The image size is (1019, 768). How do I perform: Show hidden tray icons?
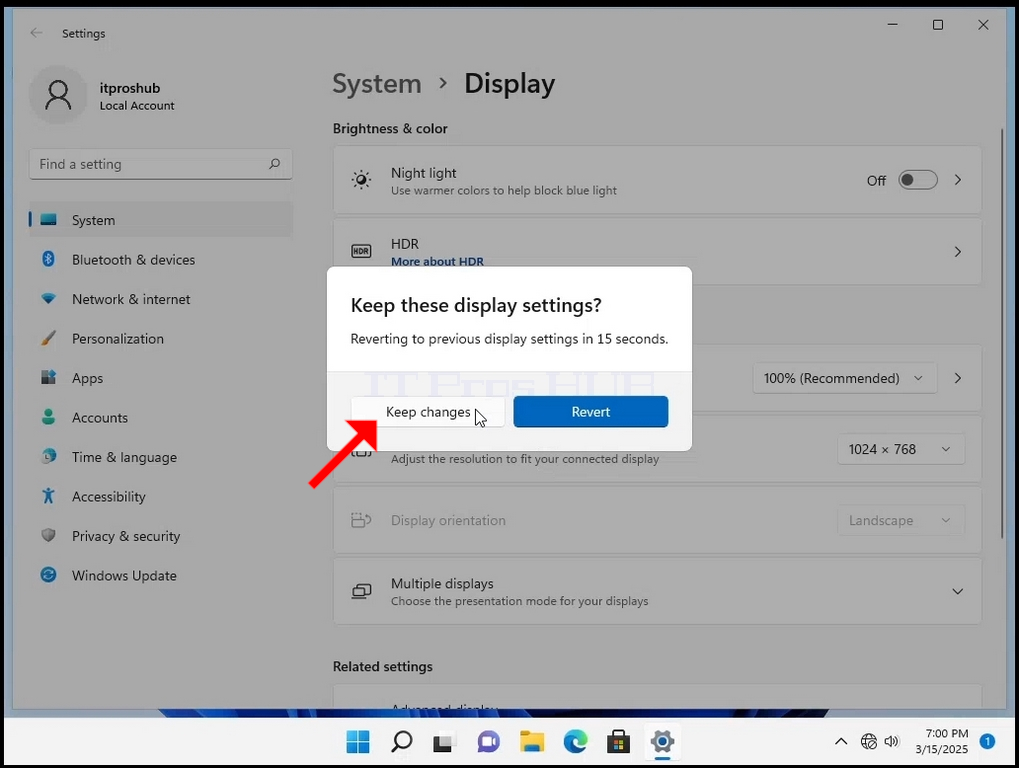tap(841, 741)
